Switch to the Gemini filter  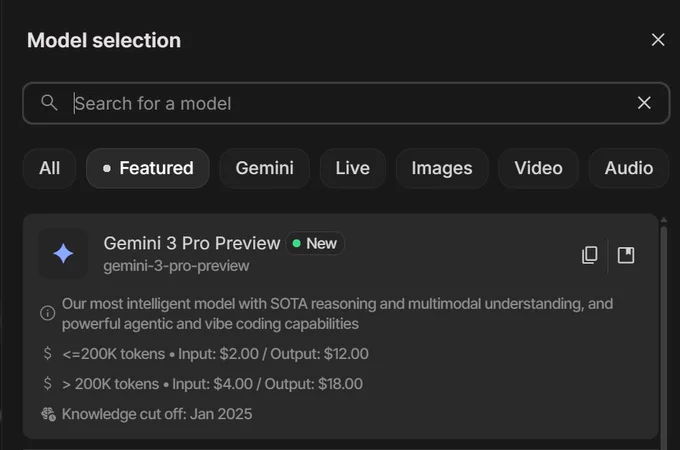click(x=265, y=168)
